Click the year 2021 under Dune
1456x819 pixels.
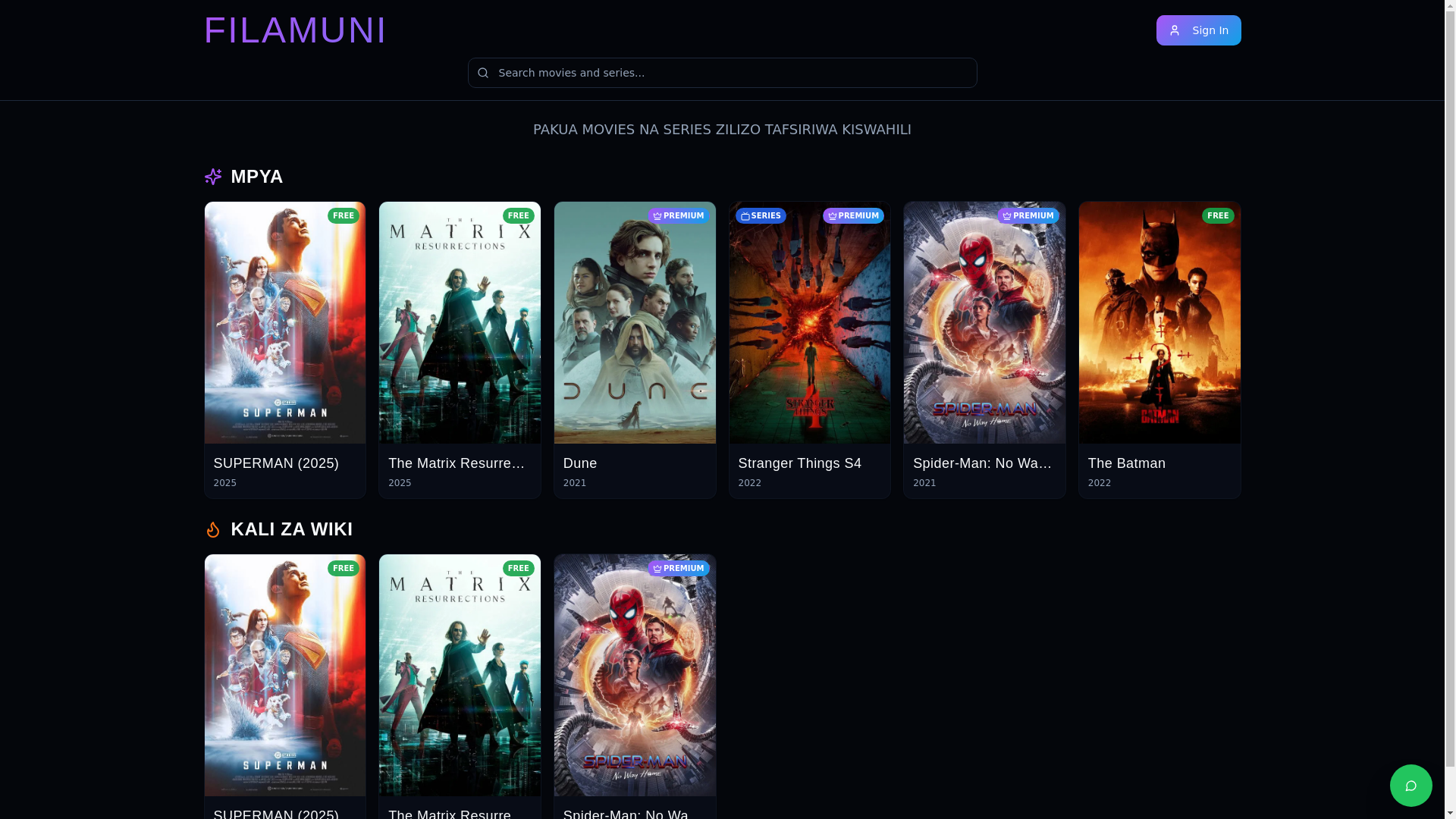tap(575, 483)
